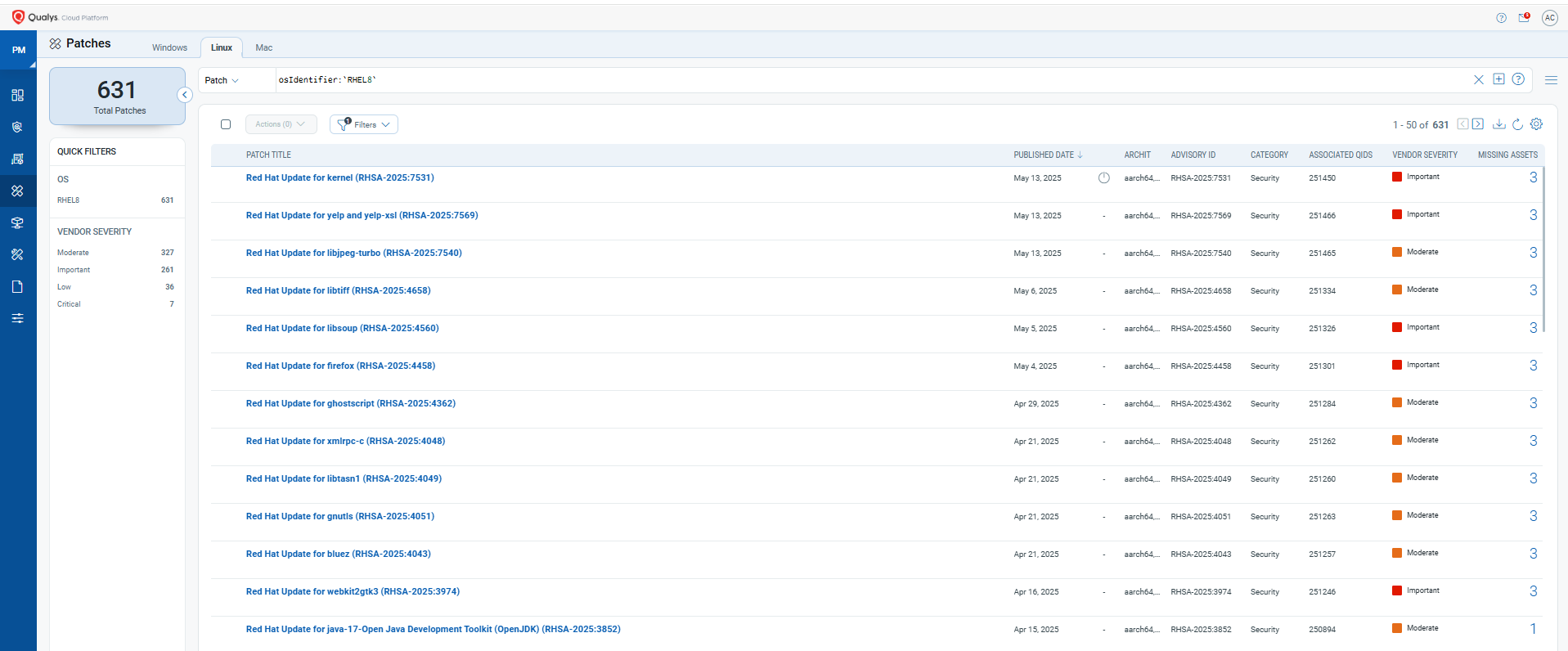Screen dimensions: 1568x651
Task: Refresh the patch list
Action: (x=1517, y=124)
